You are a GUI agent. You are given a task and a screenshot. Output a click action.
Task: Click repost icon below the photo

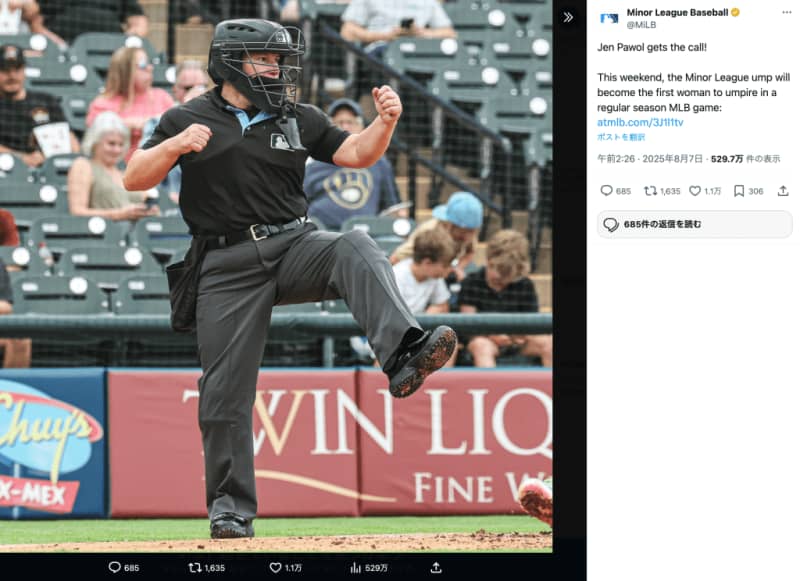195,567
